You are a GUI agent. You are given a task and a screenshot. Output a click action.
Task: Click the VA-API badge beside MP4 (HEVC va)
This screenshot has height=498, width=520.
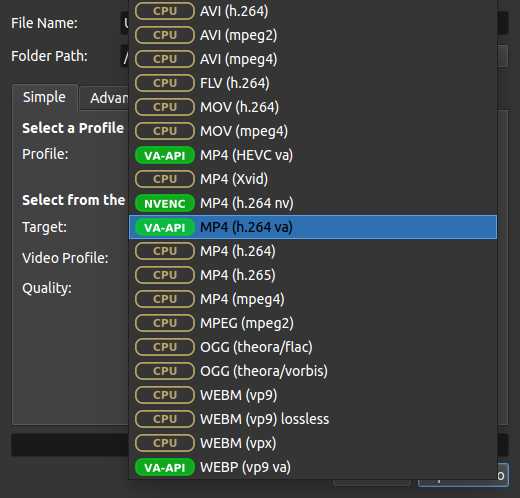click(x=165, y=155)
